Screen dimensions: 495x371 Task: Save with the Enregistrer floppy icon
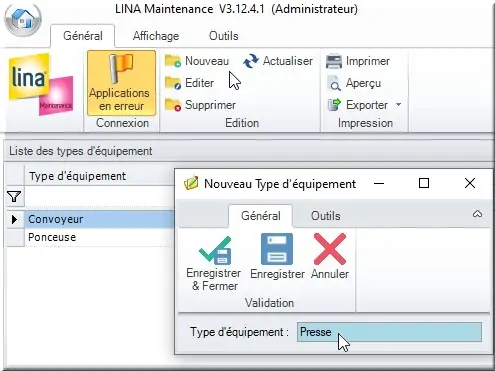coord(277,249)
